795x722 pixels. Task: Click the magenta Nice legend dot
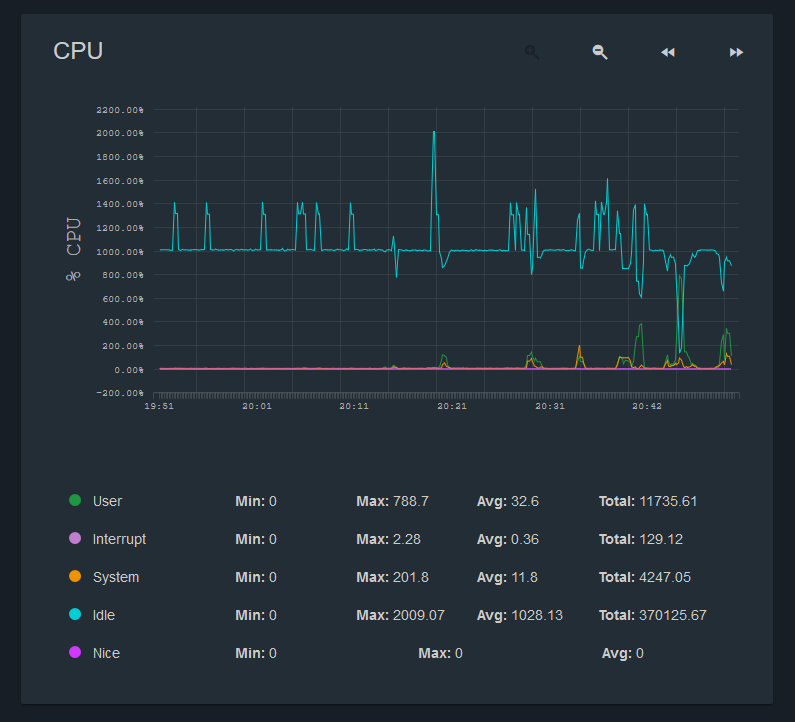75,653
